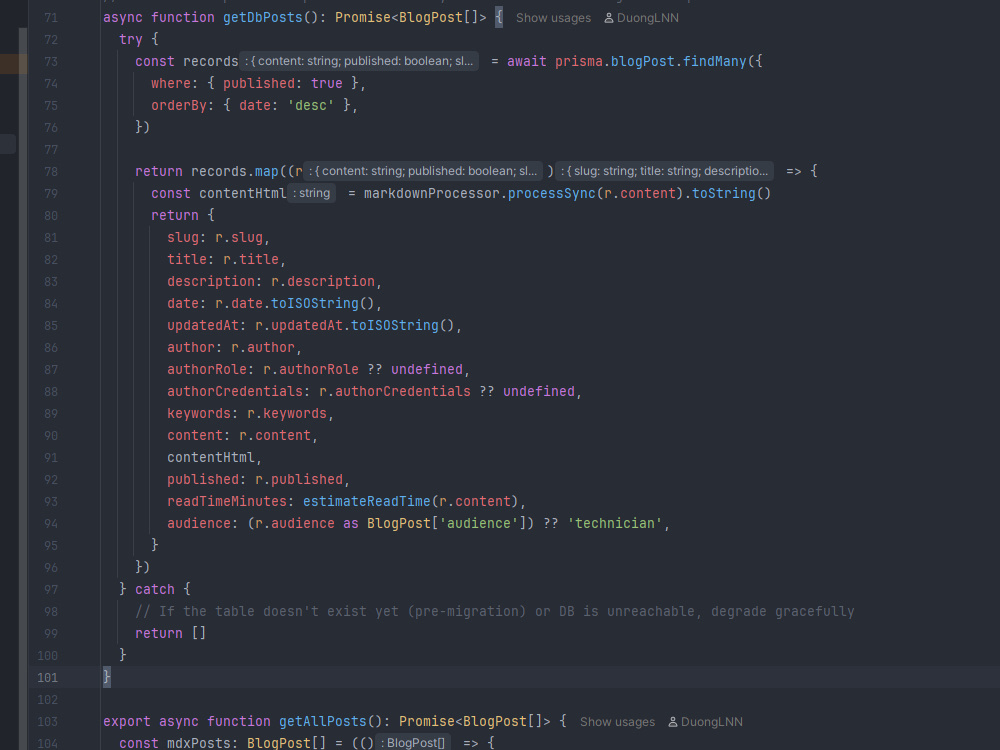Open DuongLNN author hint on getAllPosts line
This screenshot has width=1000, height=750.
point(705,722)
